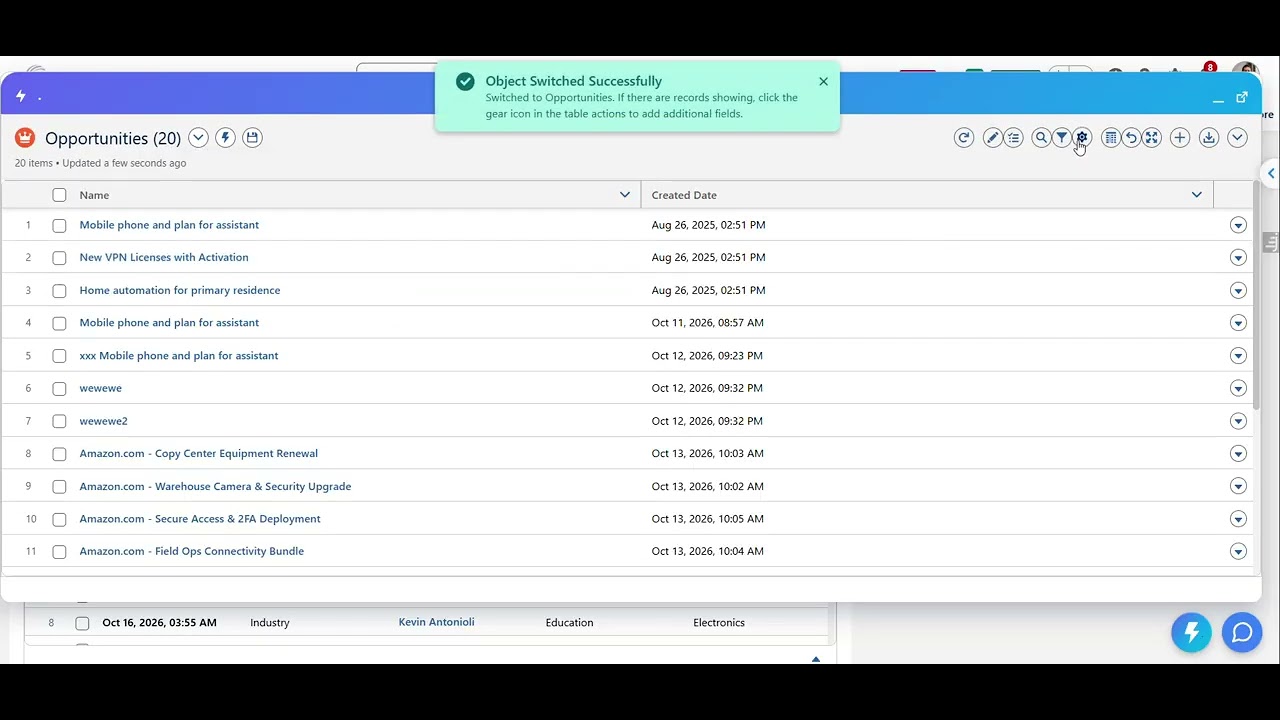Screen dimensions: 1280x720
Task: Tick checkbox for Copy Center Equipment Renewal
Action: (59, 454)
